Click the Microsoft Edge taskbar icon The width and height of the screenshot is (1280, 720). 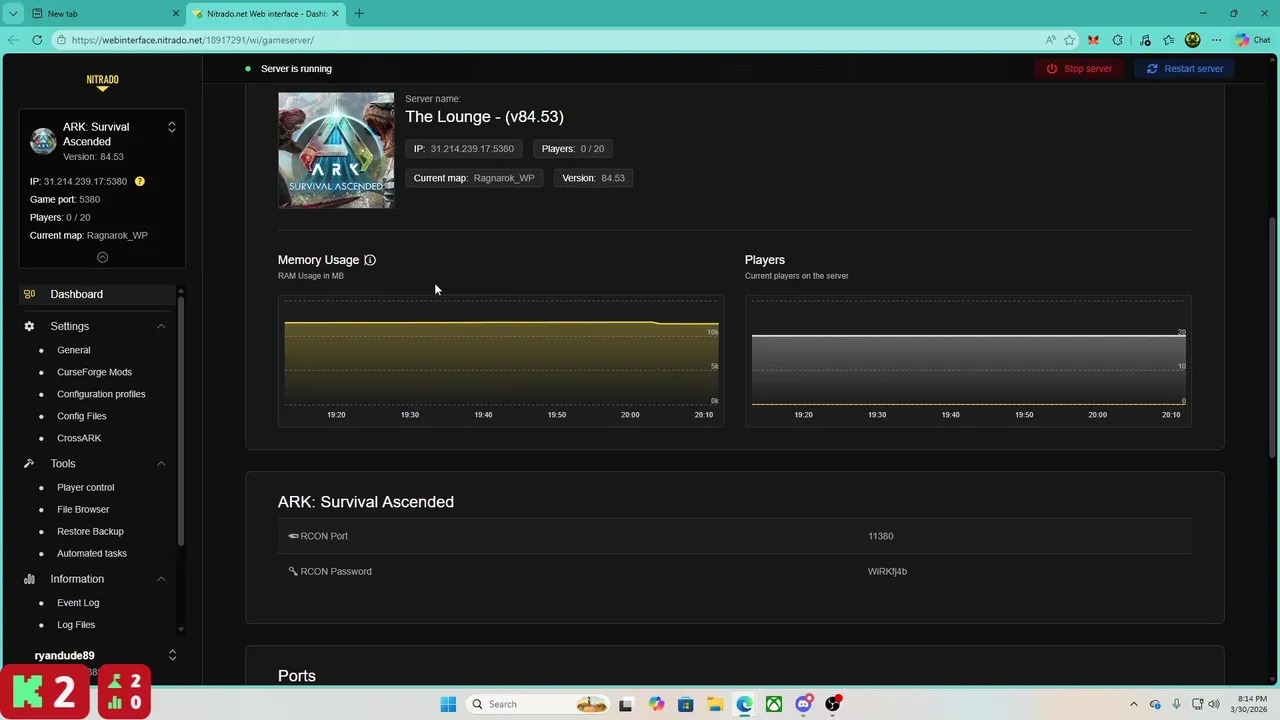[x=744, y=704]
